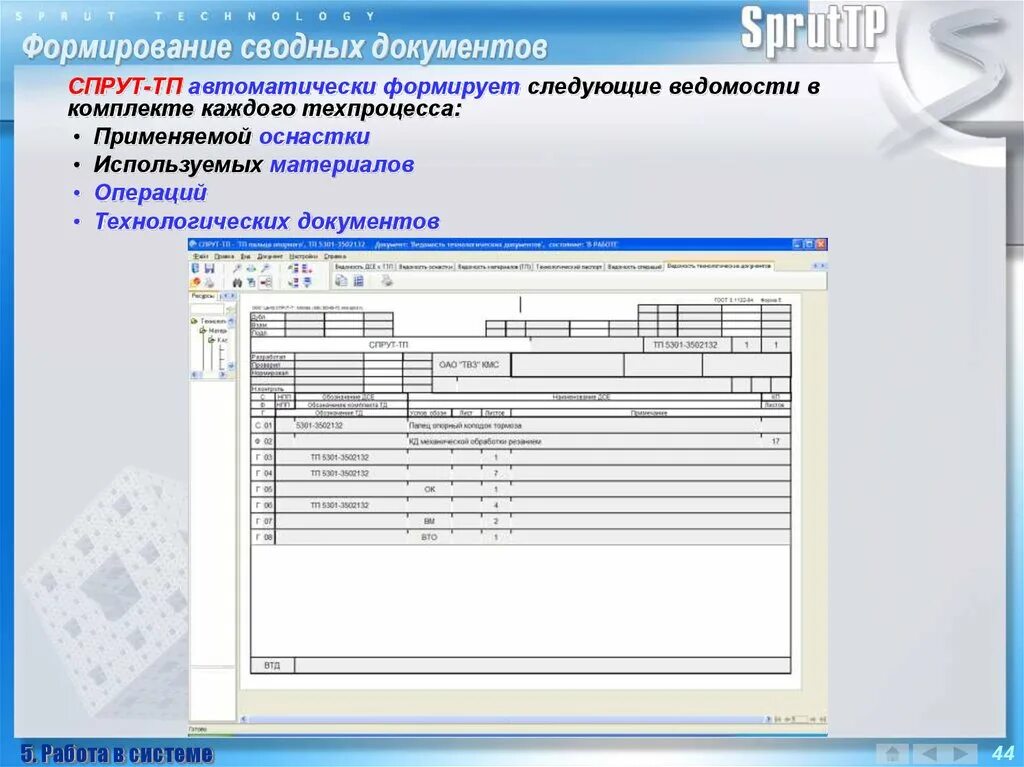1024x767 pixels.
Task: Click text Палец опорный колодок тормоза
Action: (465, 425)
